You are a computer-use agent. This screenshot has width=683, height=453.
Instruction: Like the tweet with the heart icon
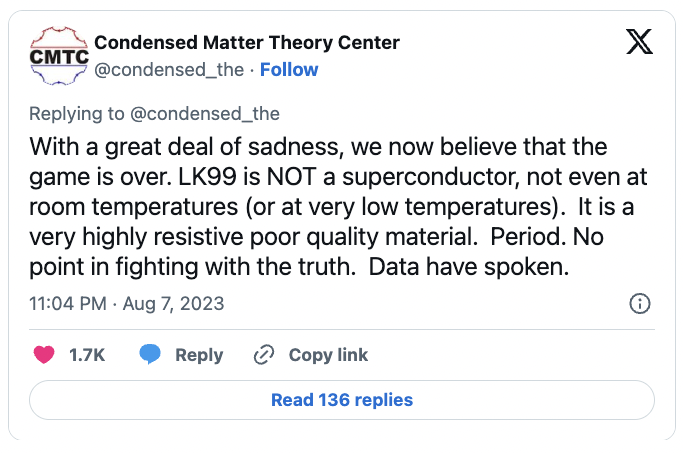(44, 355)
